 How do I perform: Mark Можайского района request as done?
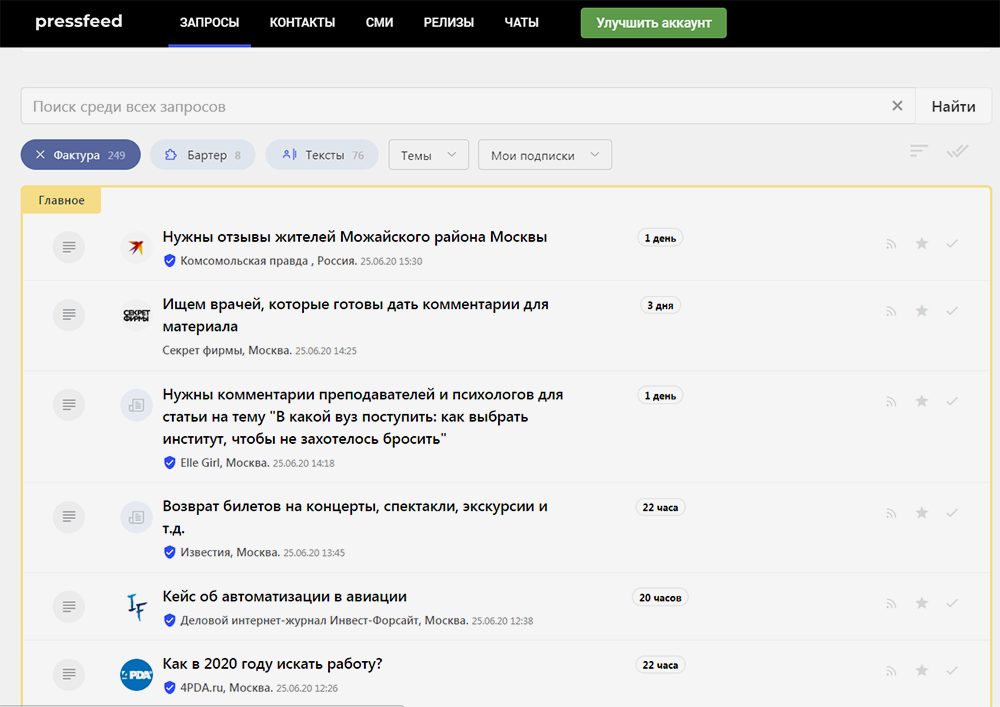[x=952, y=244]
